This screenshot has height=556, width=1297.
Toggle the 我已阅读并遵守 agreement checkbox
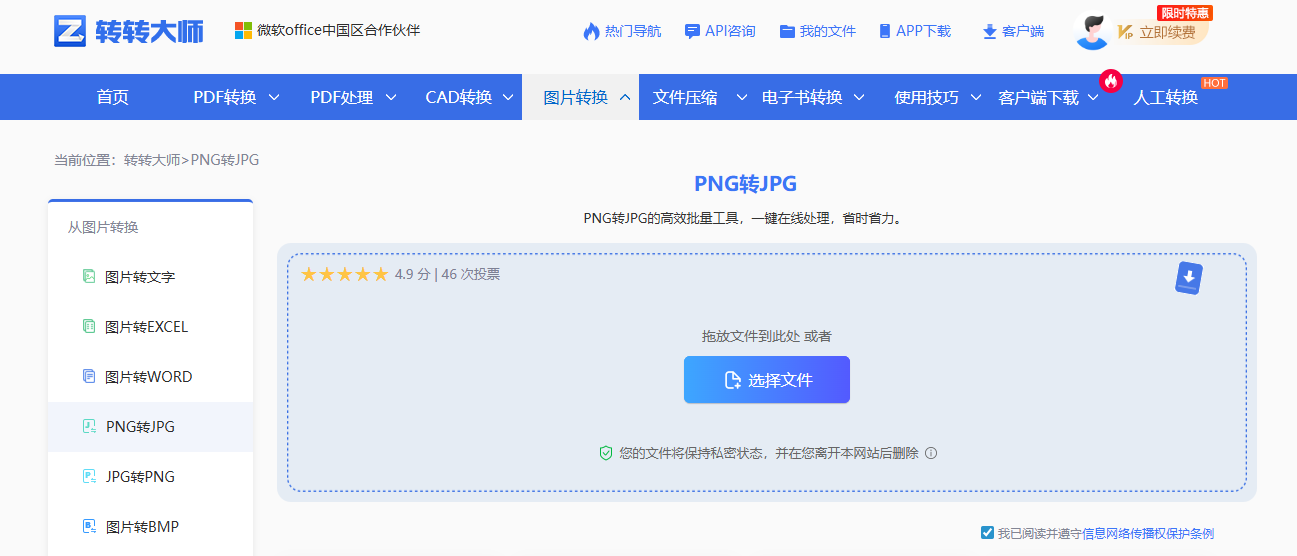coord(988,533)
